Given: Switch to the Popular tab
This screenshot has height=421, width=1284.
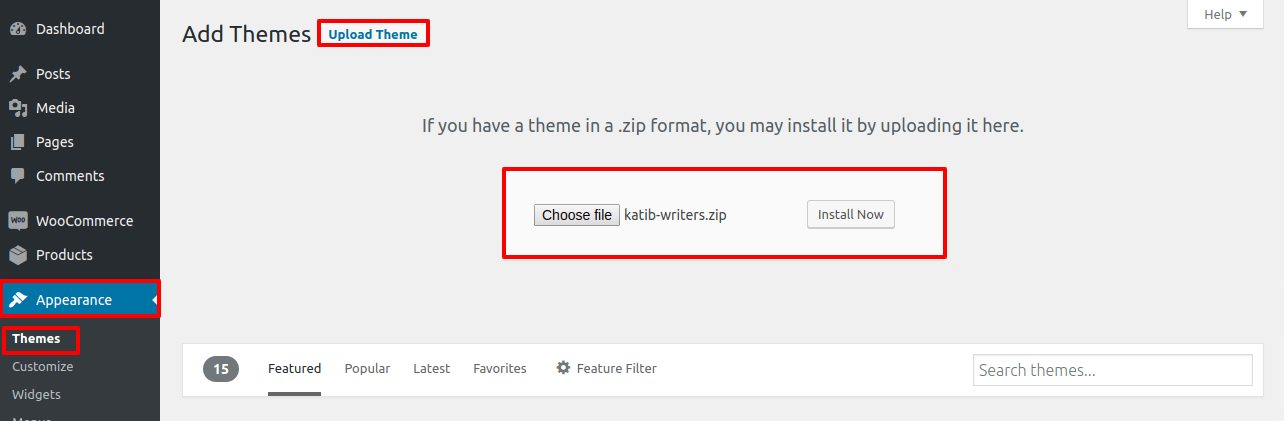Looking at the screenshot, I should coord(367,369).
